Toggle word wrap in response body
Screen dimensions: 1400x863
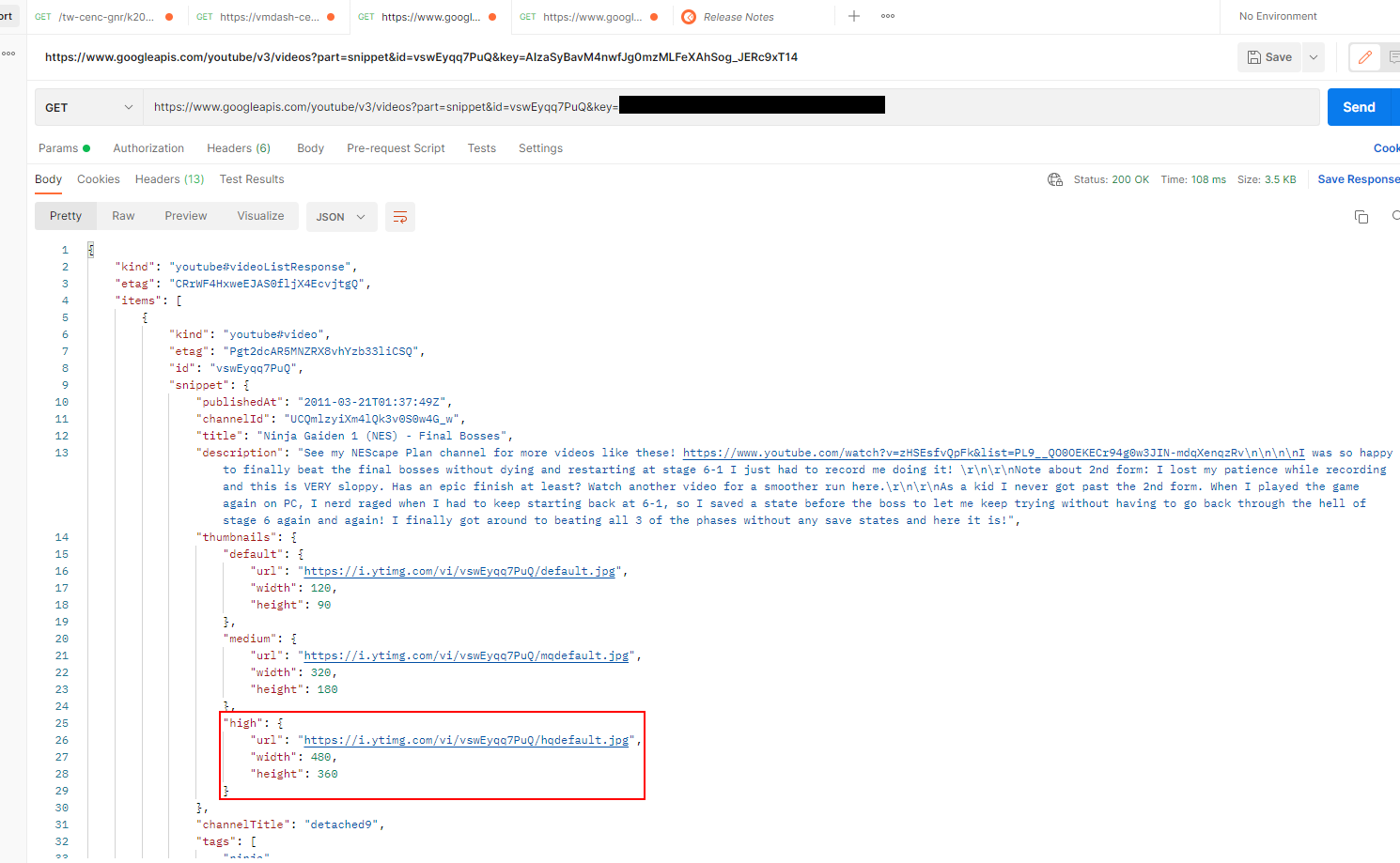[400, 217]
